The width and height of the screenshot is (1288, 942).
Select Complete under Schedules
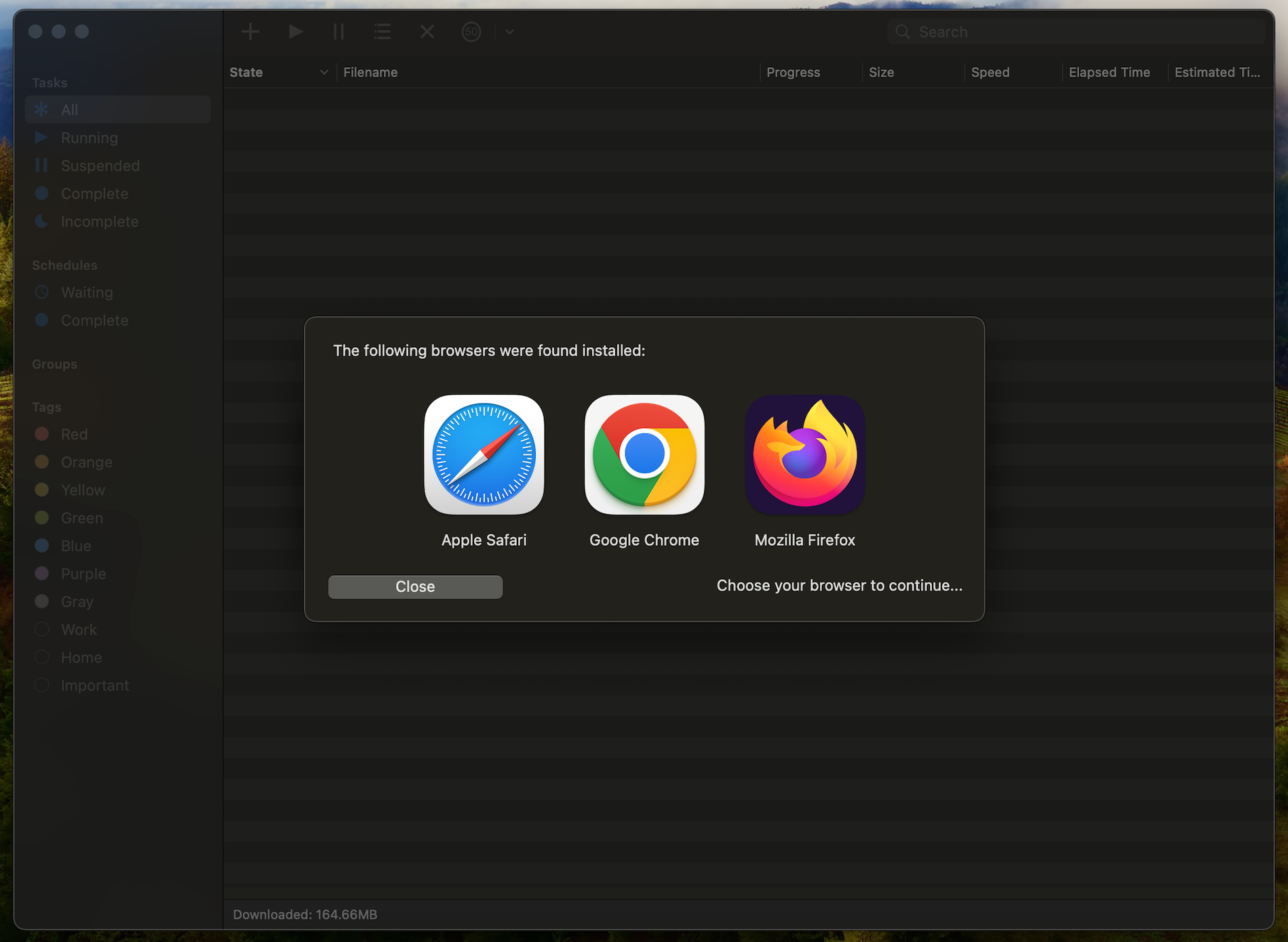[118, 320]
